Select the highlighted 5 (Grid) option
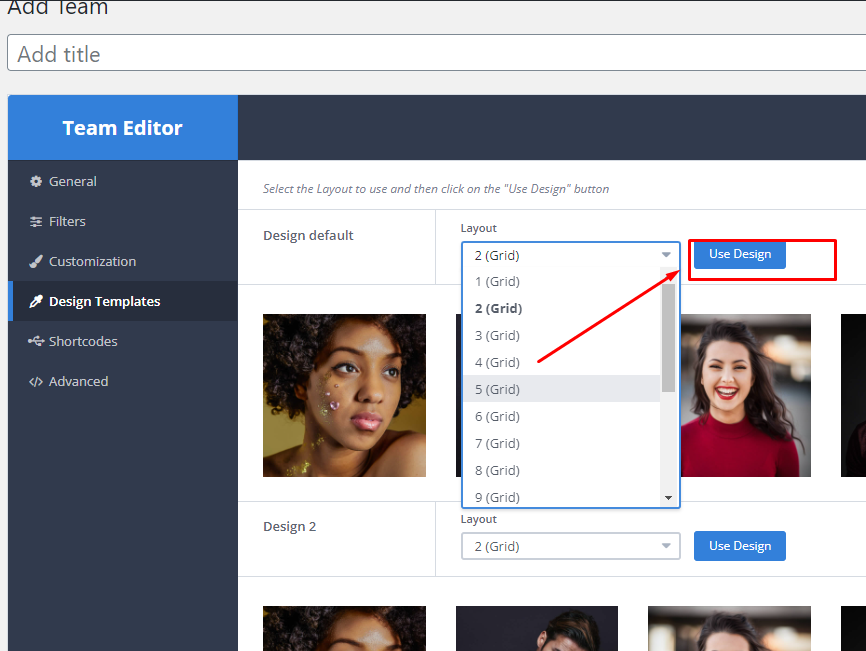This screenshot has width=866, height=651. point(562,389)
